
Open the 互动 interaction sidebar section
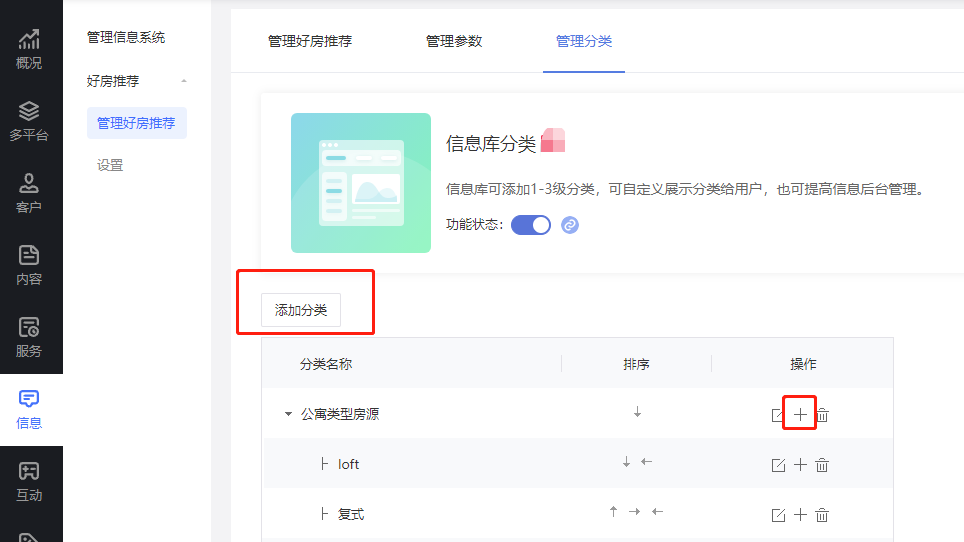(x=29, y=481)
